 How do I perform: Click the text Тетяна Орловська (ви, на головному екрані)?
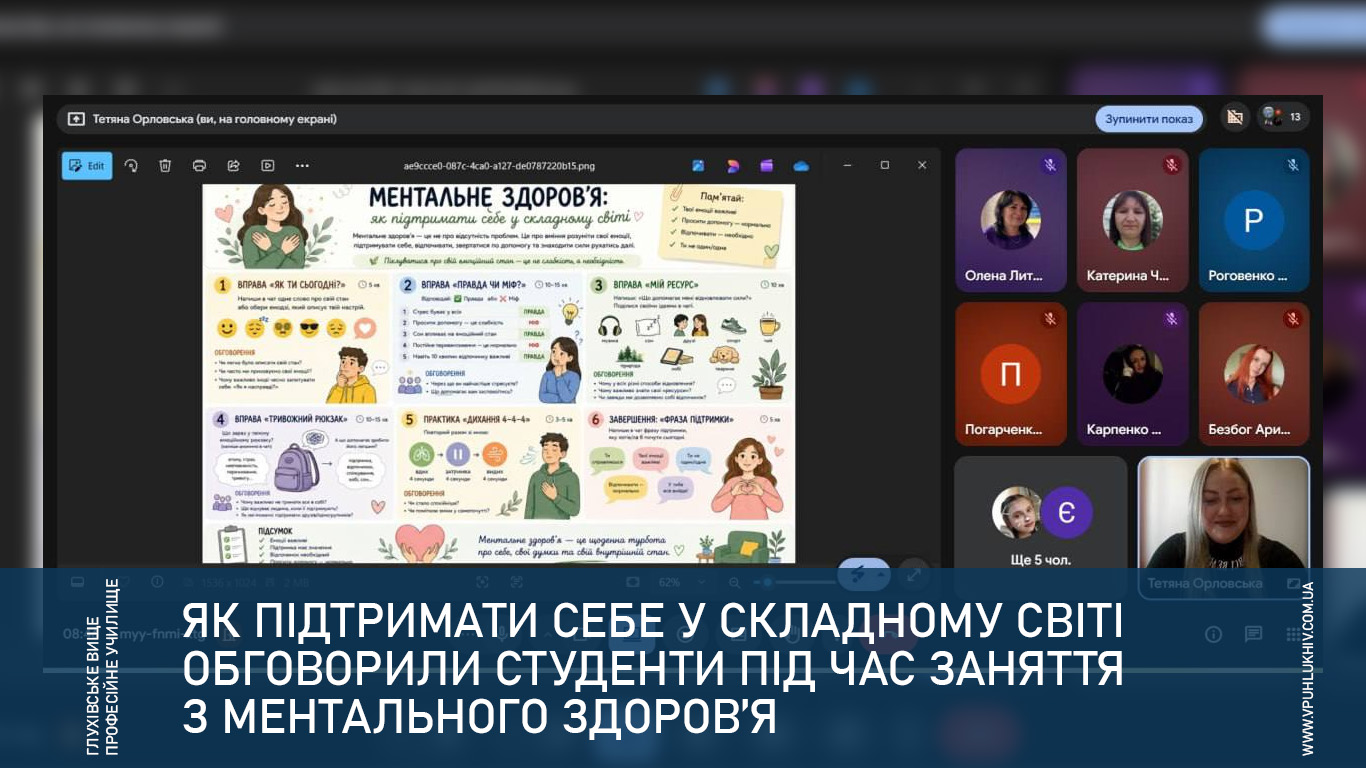coord(215,119)
